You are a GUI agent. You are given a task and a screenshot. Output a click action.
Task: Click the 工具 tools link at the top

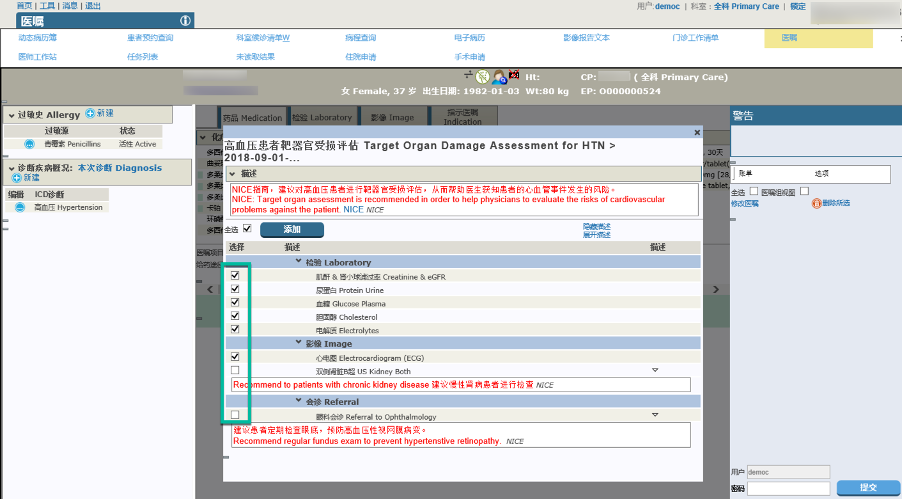(47, 6)
